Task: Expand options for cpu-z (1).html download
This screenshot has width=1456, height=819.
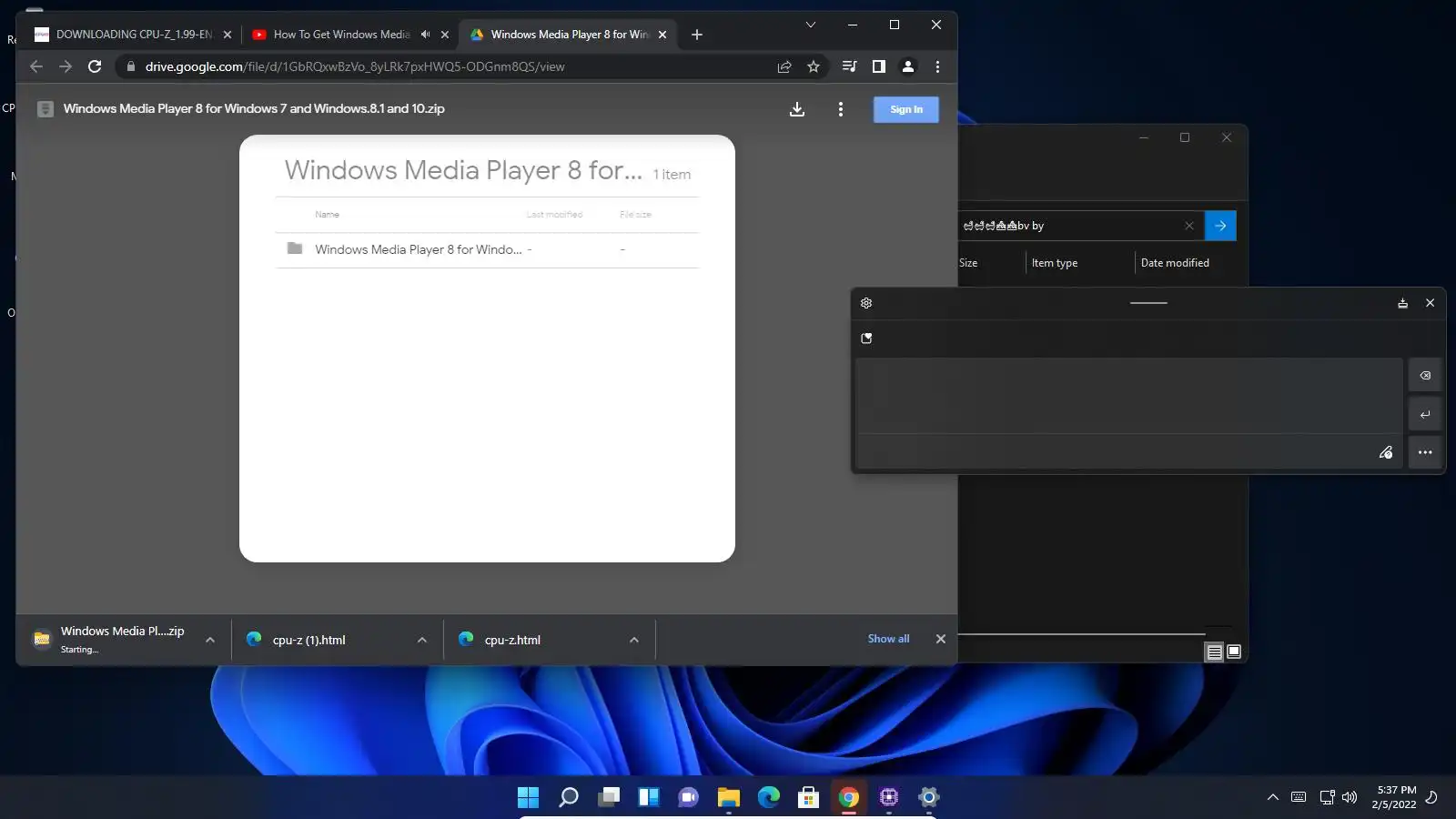Action: click(422, 640)
